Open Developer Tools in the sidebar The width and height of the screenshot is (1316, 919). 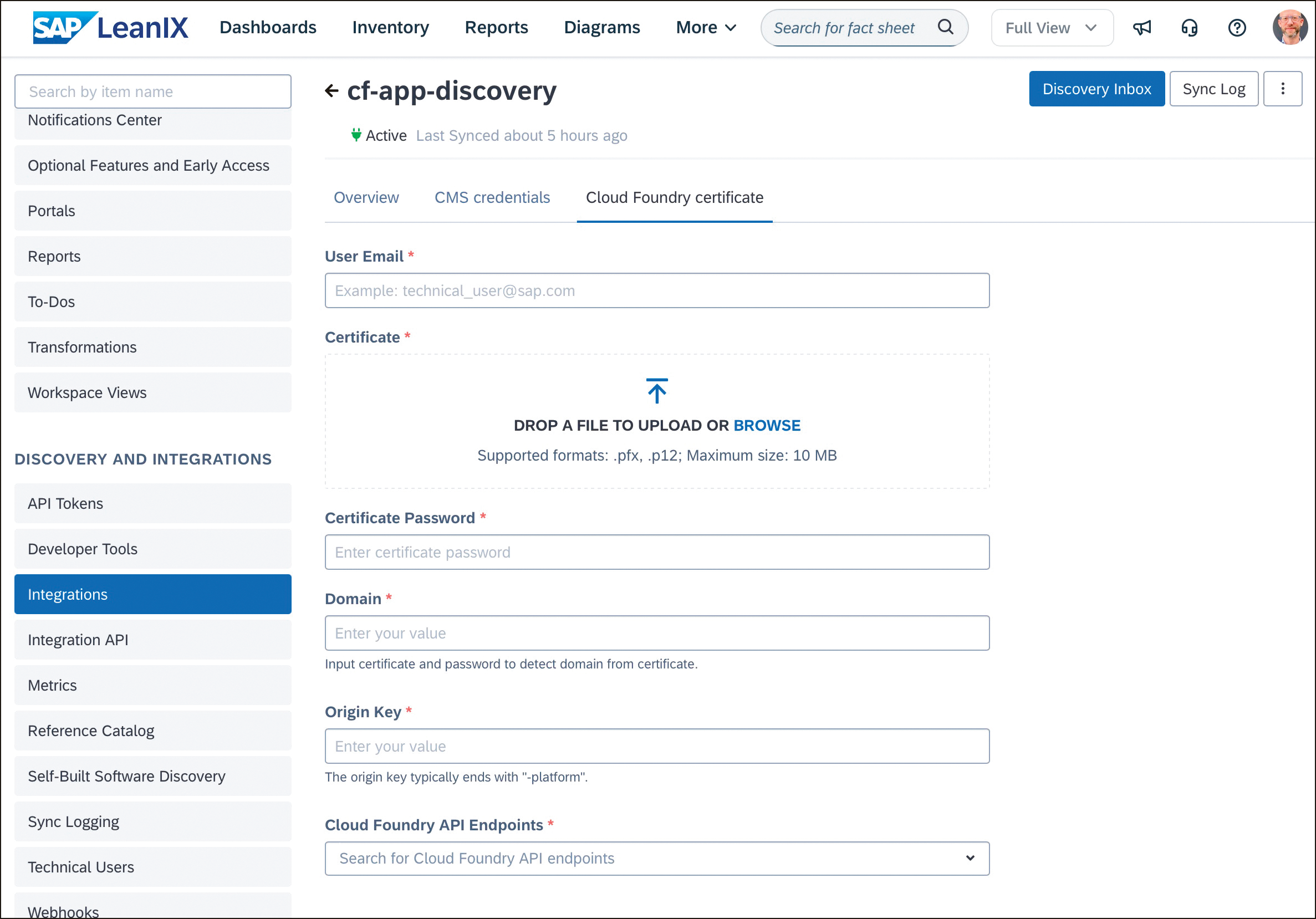pyautogui.click(x=152, y=549)
